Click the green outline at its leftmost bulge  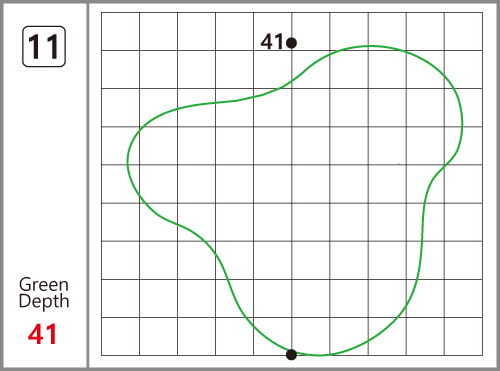pyautogui.click(x=128, y=162)
